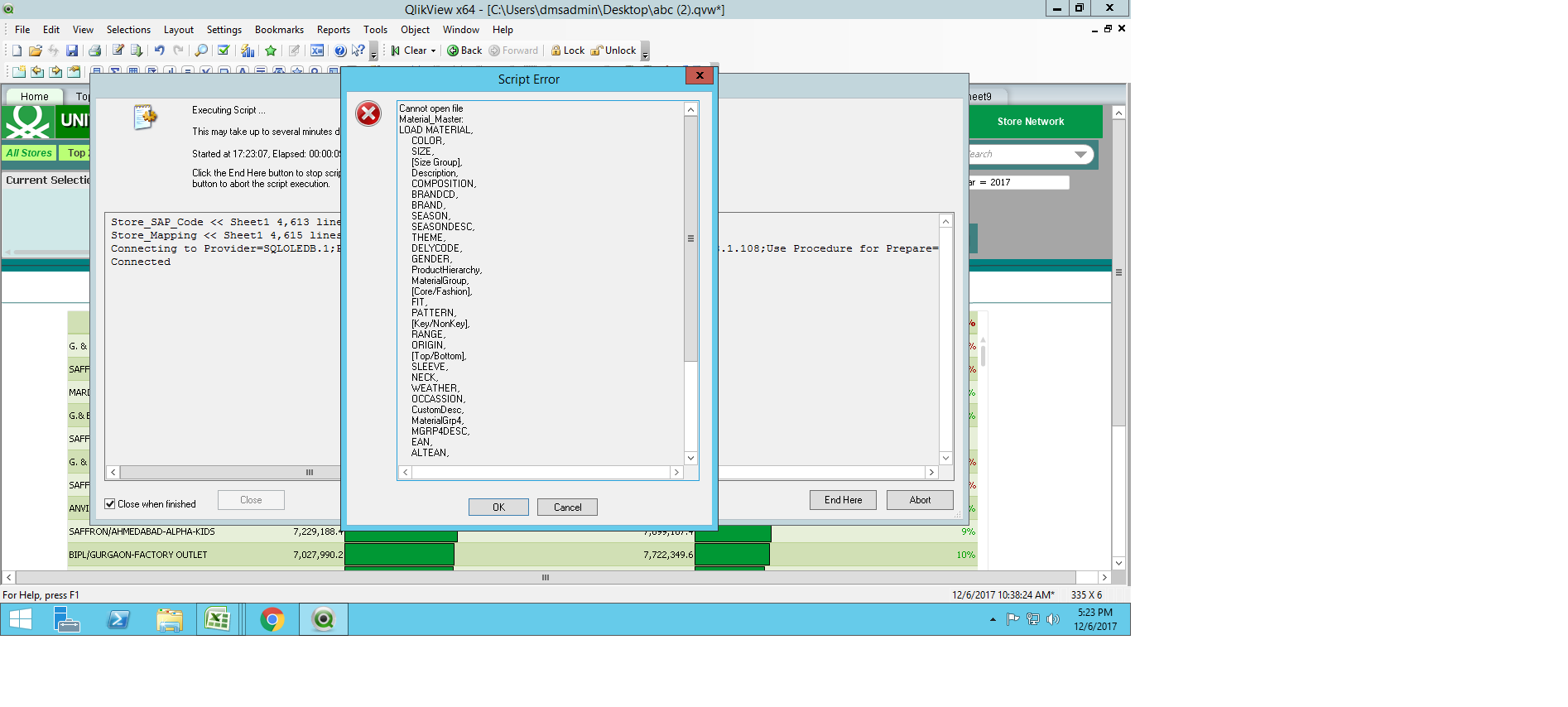The image size is (1568, 707).
Task: Click the Print toolbar icon
Action: (94, 50)
